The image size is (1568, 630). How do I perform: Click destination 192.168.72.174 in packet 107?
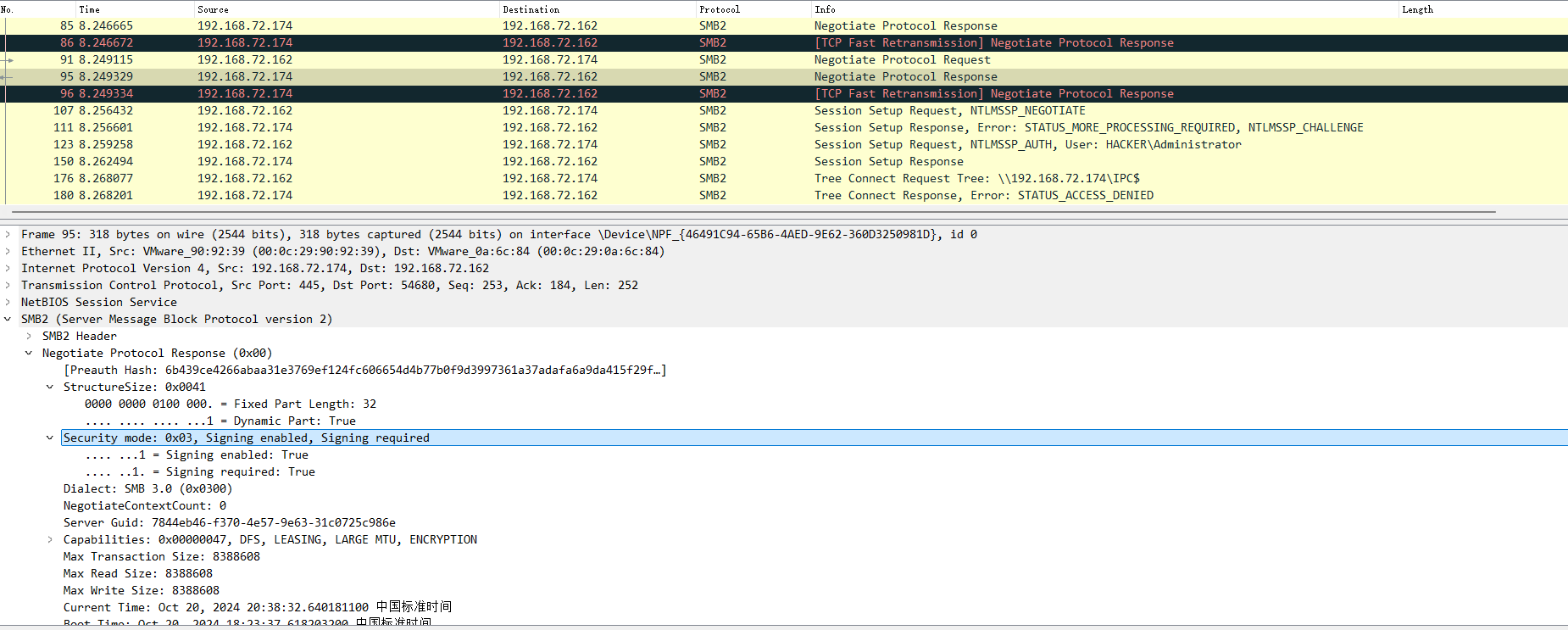tap(550, 111)
